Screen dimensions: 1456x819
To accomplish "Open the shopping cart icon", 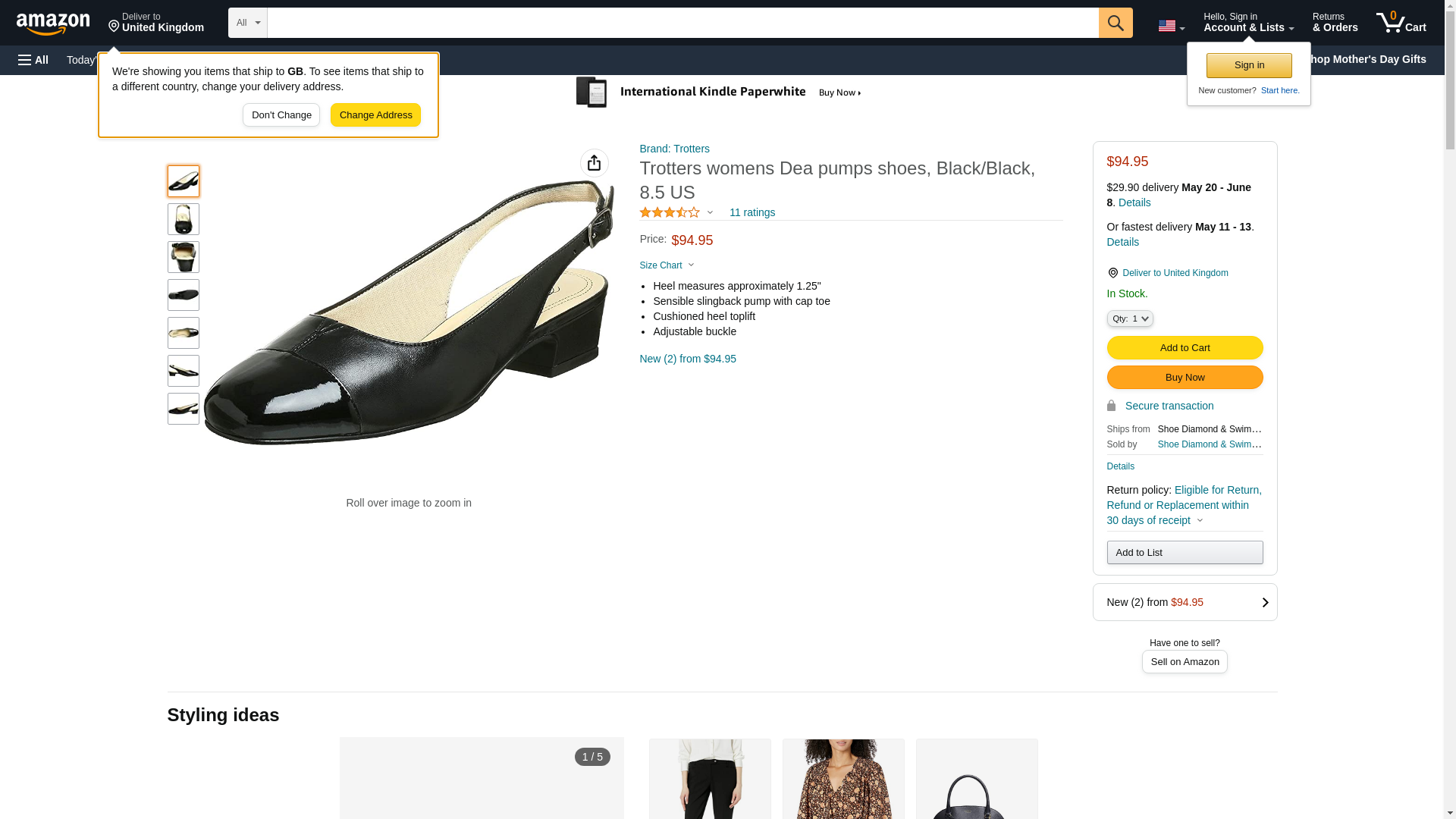I will click(1400, 23).
